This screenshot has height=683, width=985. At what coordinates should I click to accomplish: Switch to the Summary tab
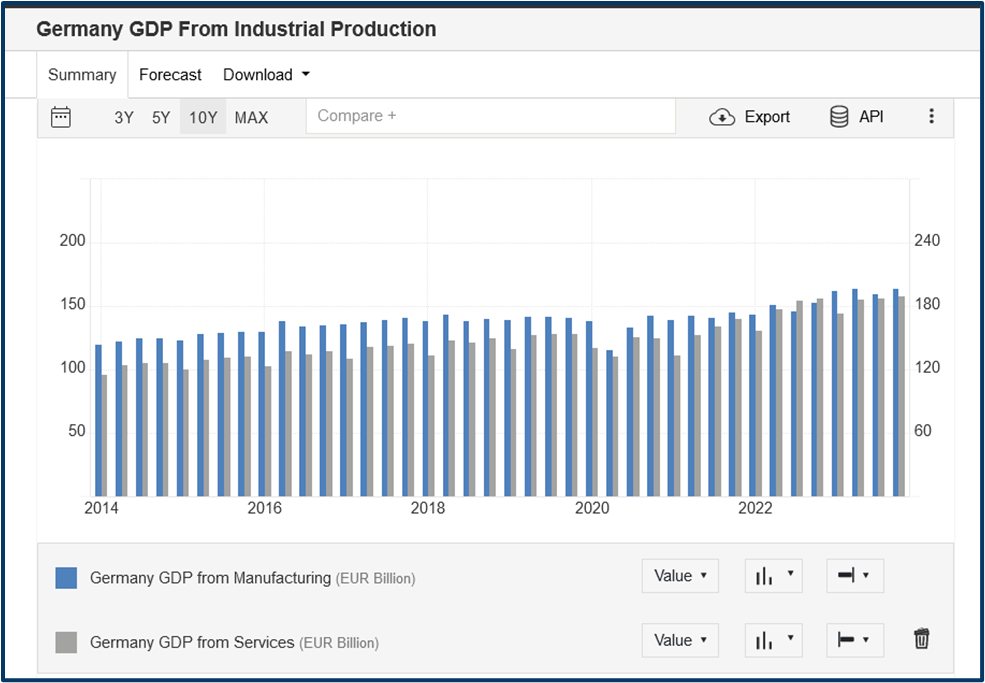(82, 75)
